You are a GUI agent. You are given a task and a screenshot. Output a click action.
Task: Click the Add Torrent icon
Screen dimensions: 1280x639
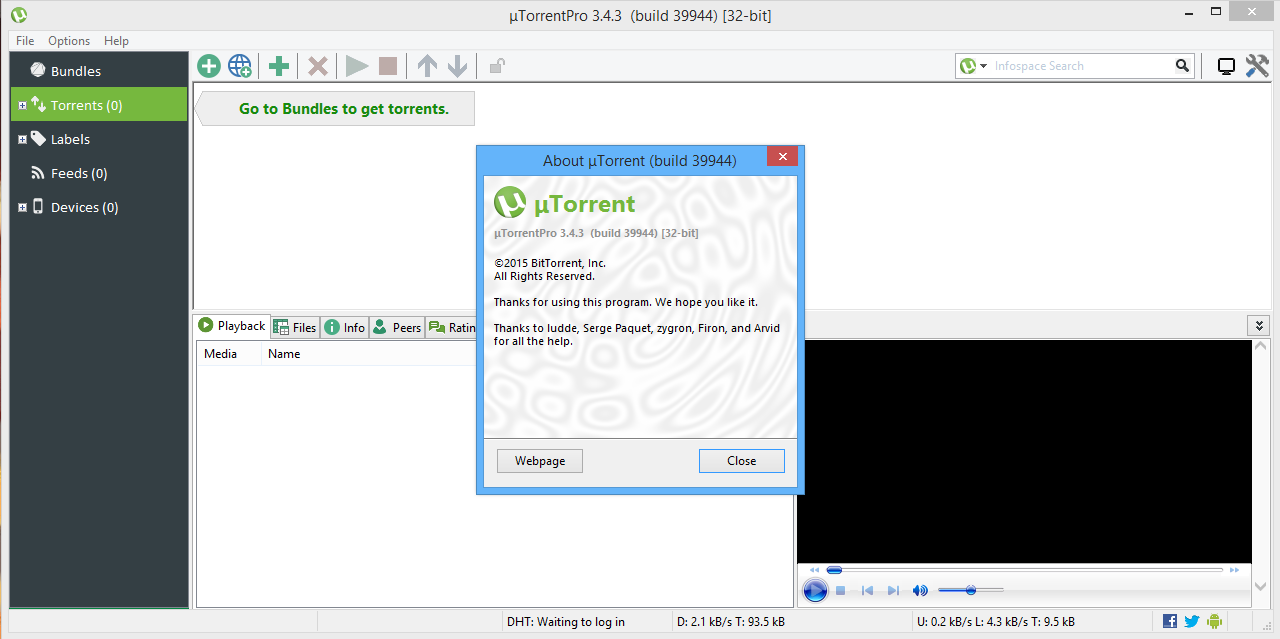pos(209,66)
